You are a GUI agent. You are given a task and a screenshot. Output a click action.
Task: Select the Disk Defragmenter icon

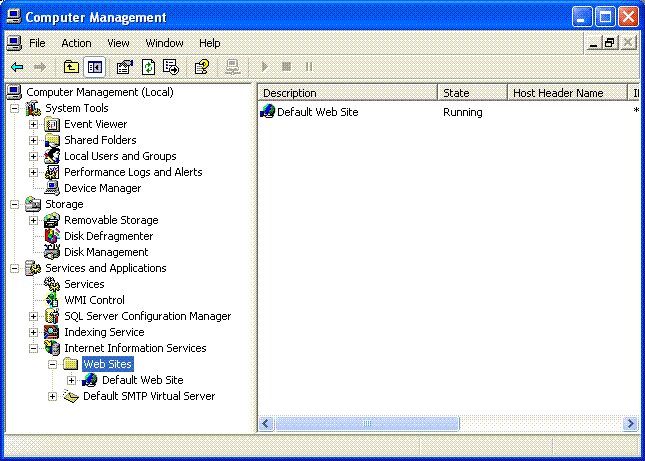pyautogui.click(x=52, y=236)
